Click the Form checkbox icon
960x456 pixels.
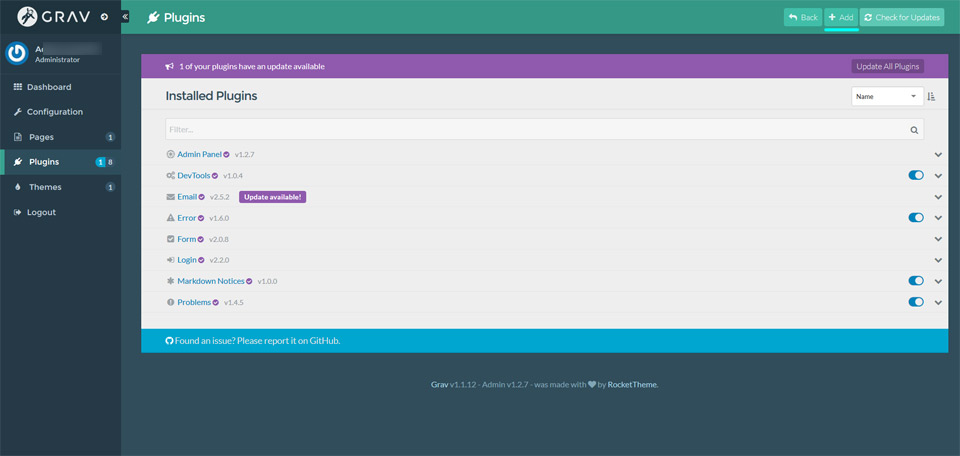pyautogui.click(x=170, y=239)
